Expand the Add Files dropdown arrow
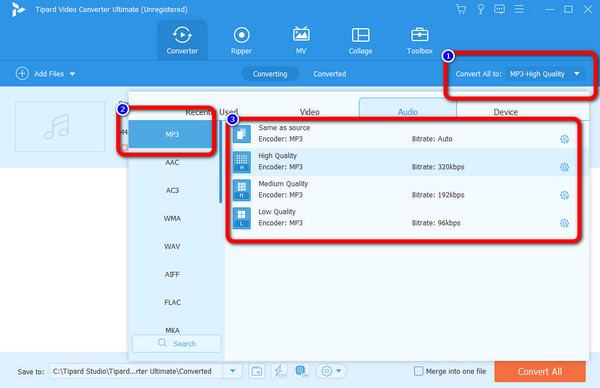The image size is (600, 388). pos(72,74)
